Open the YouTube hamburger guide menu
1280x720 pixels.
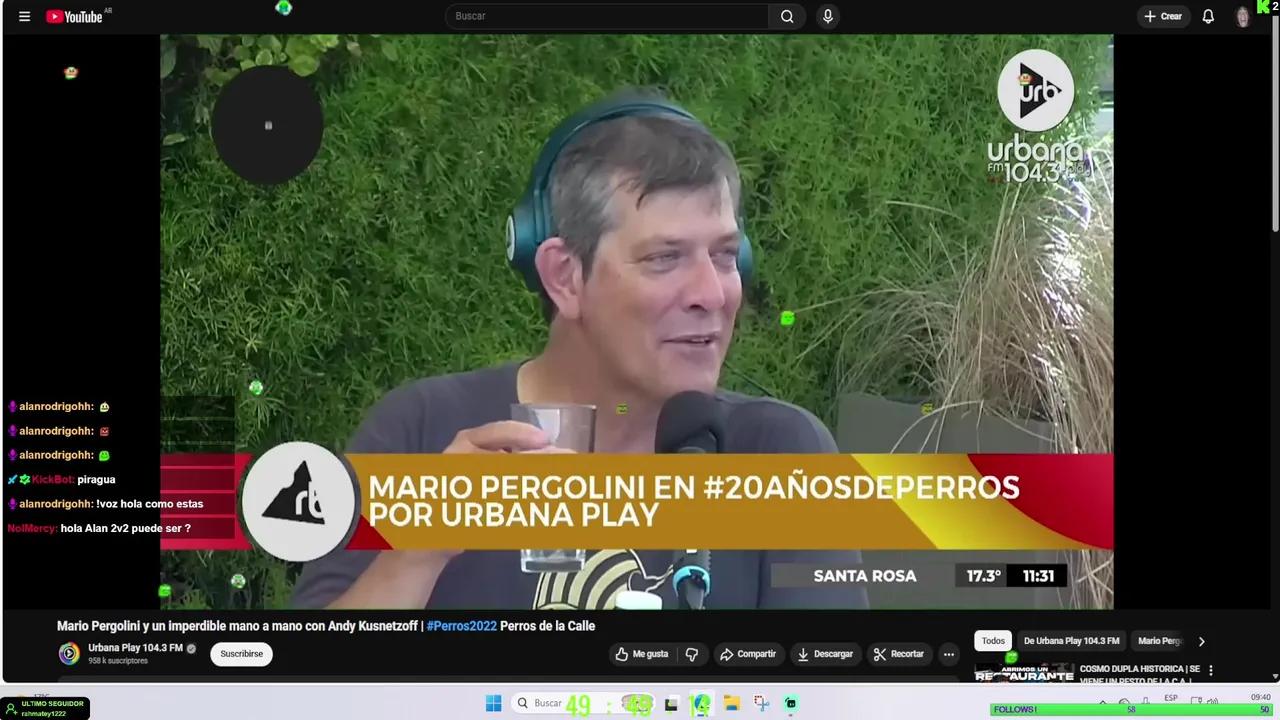click(x=24, y=16)
